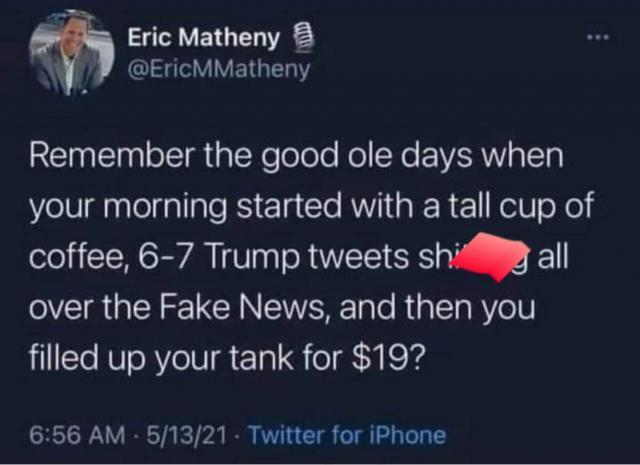Click the 5/13/21 date

186,435
